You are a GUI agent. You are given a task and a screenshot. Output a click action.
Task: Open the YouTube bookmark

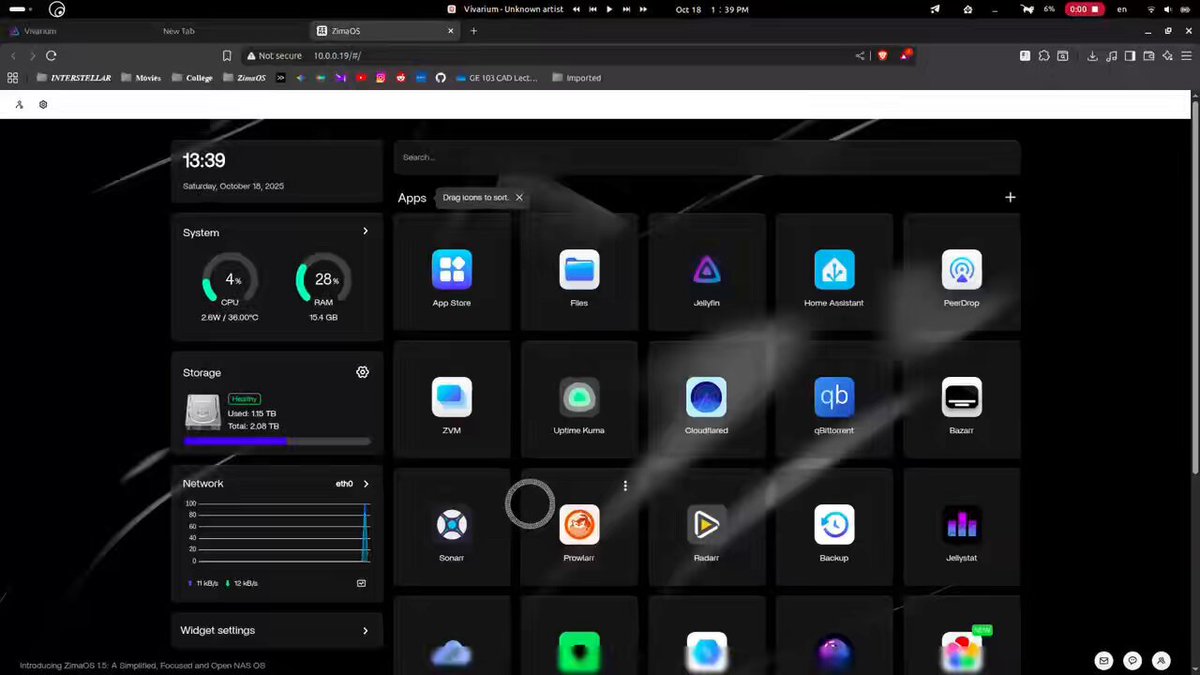[x=361, y=78]
